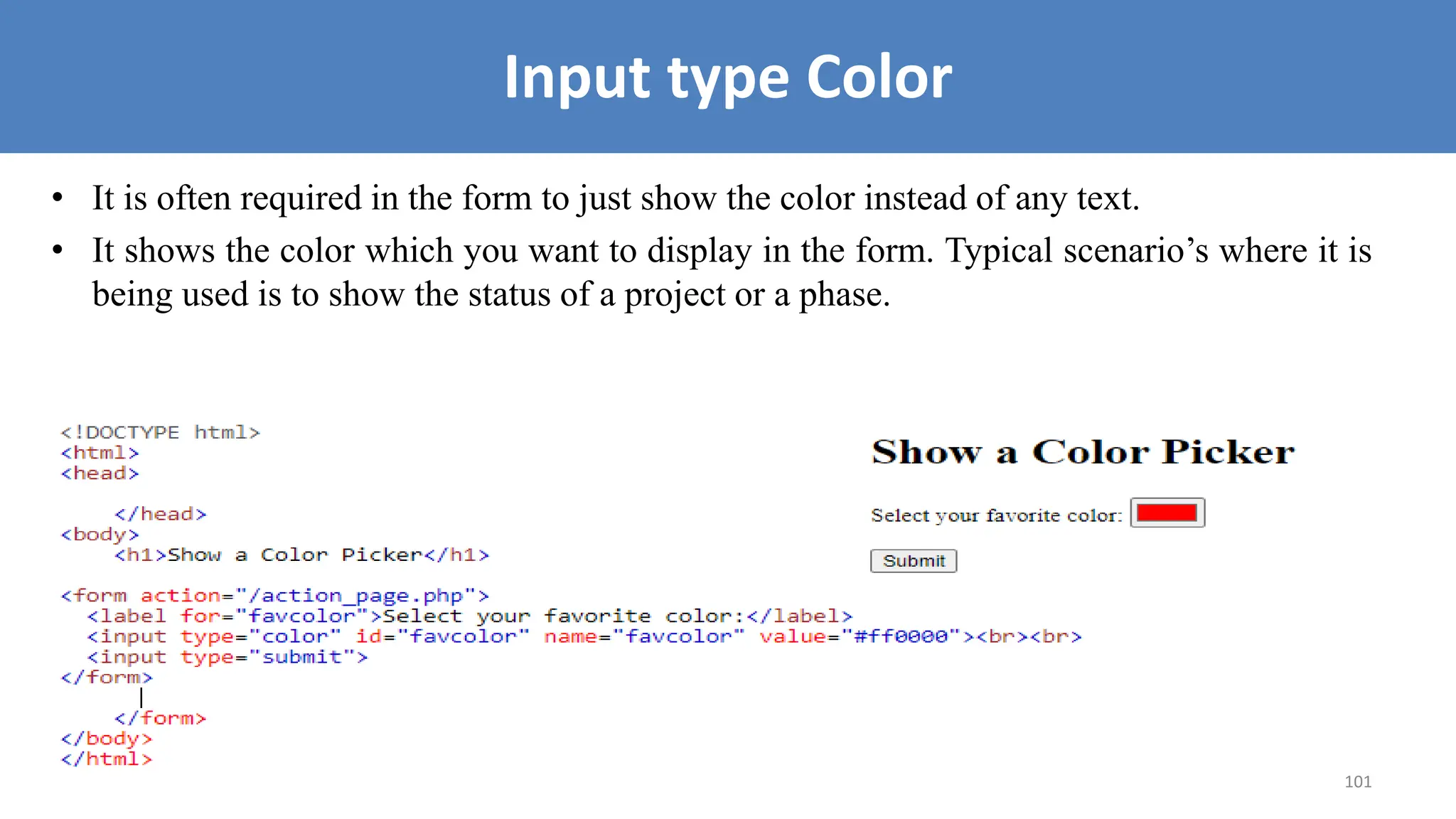
Task: Click the '<head>' opening tag line
Action: point(100,473)
